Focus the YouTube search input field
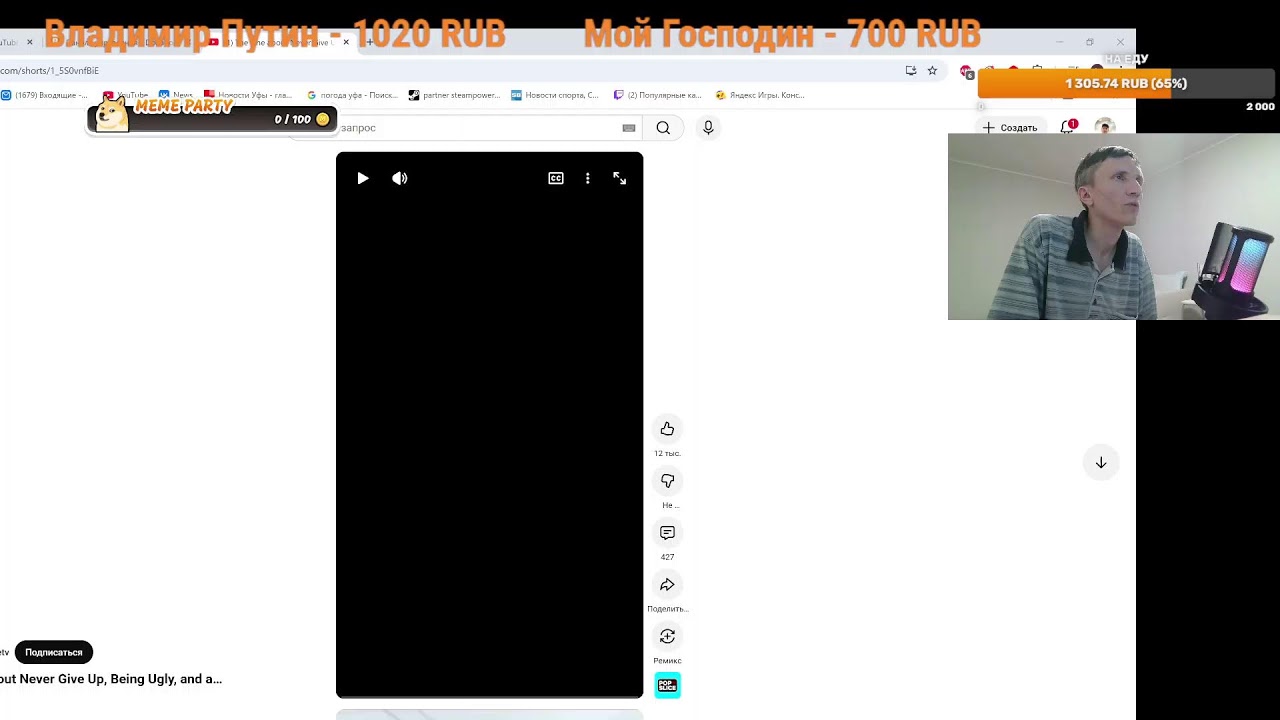The width and height of the screenshot is (1280, 720). click(480, 128)
